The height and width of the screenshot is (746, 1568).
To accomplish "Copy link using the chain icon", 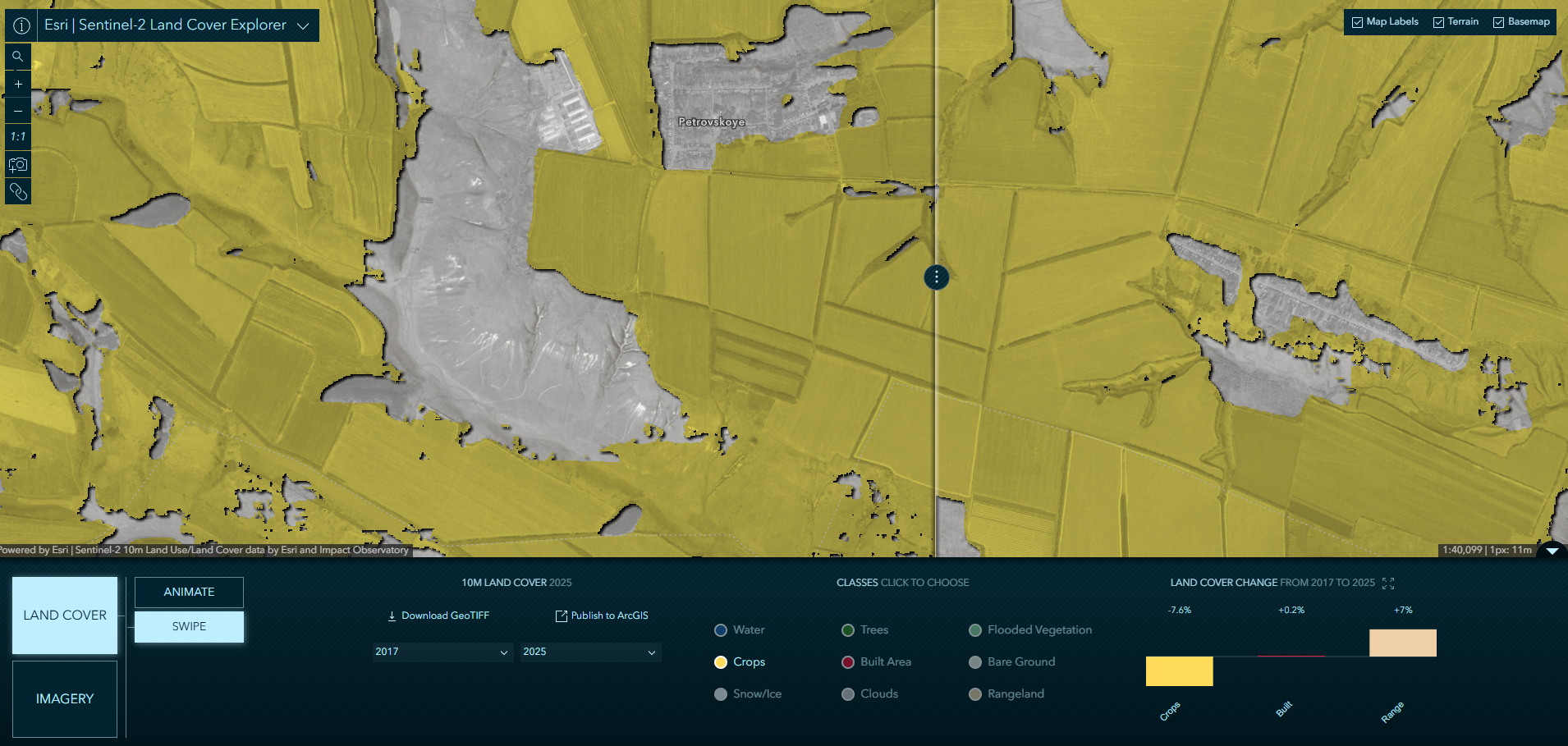I will coord(18,192).
